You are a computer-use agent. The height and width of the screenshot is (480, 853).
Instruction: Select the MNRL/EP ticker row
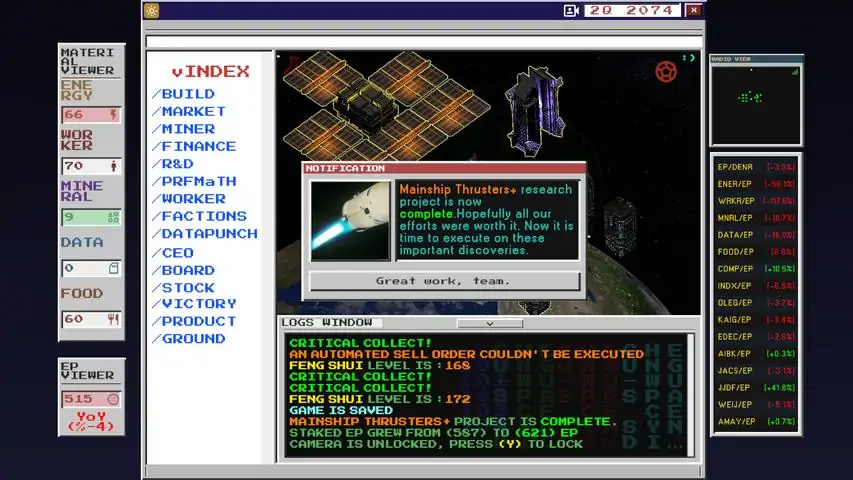tap(756, 218)
